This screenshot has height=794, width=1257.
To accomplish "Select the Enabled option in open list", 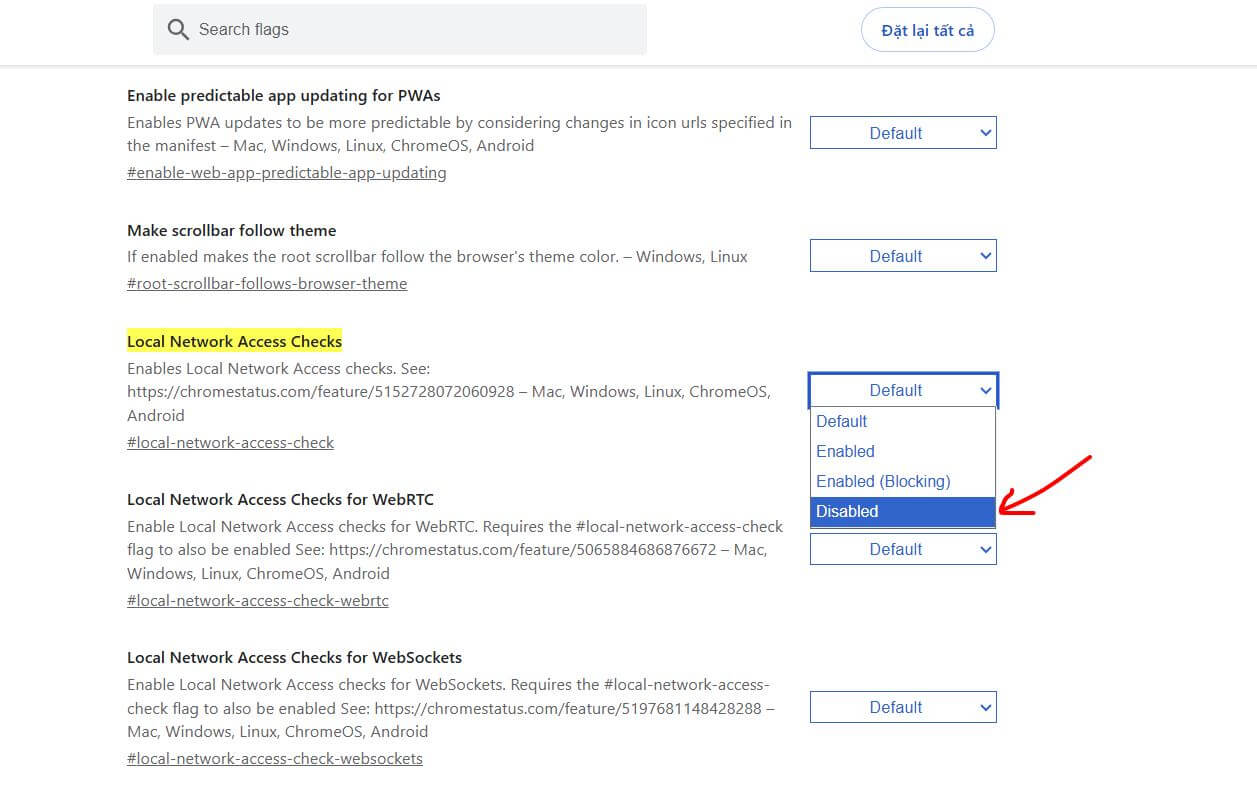I will [x=903, y=451].
